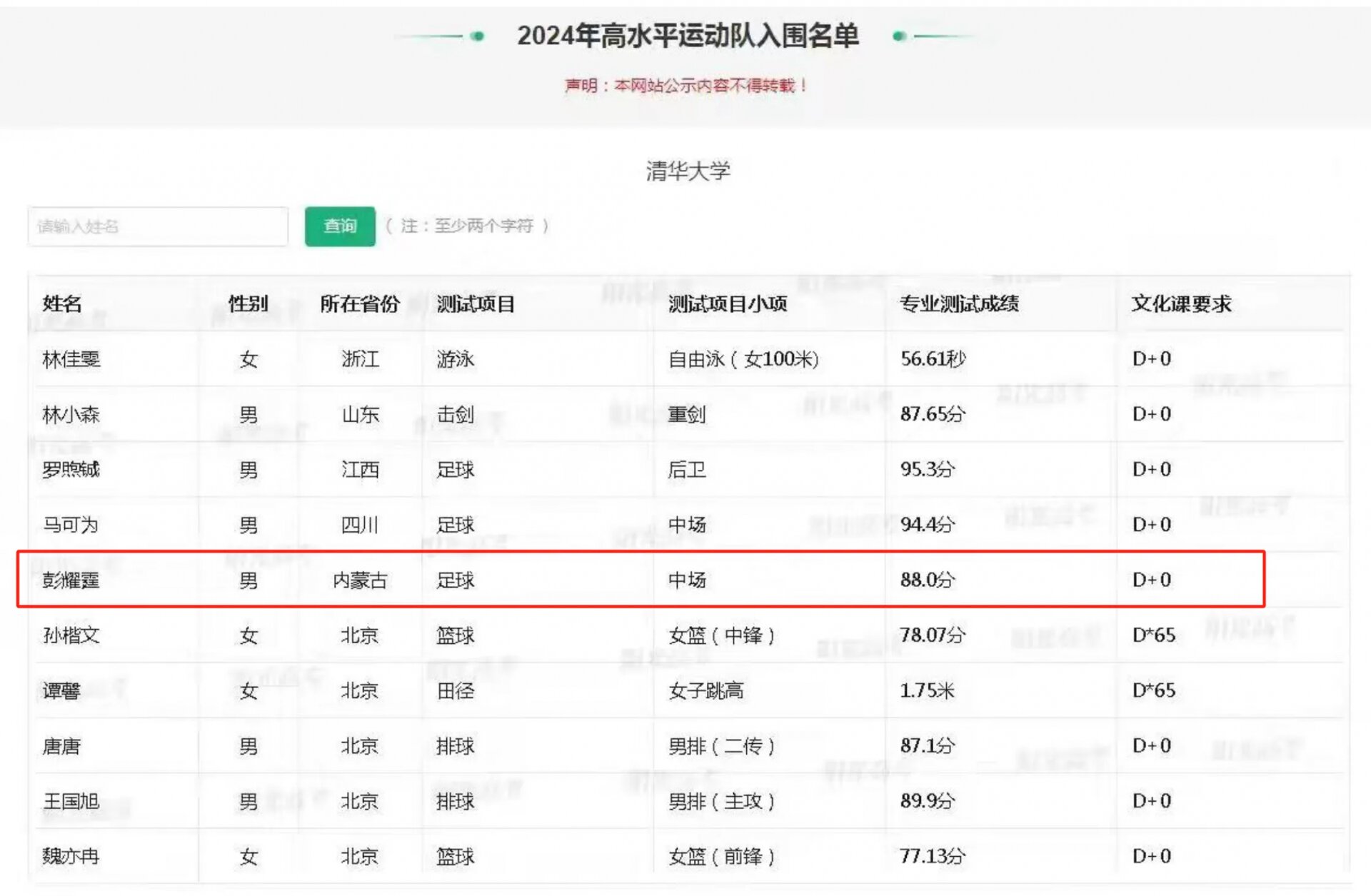
Task: Select the name 林小森
Action: click(71, 415)
